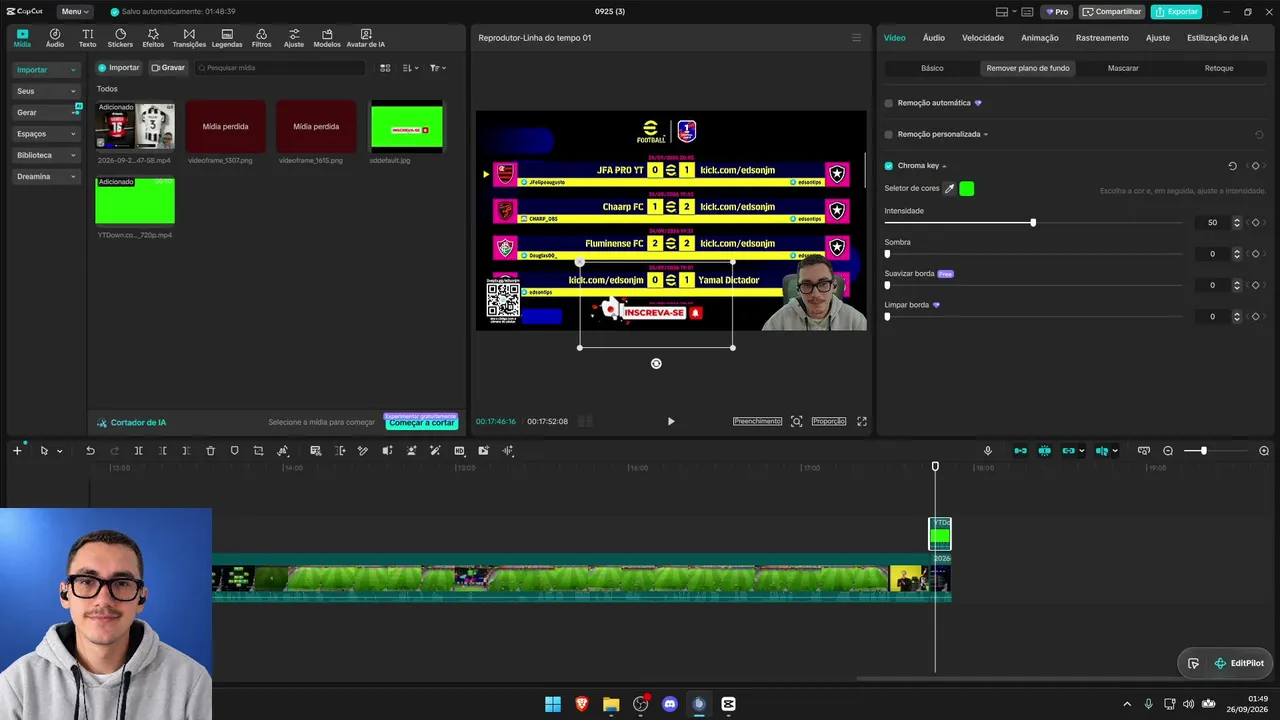Play the preview video
The width and height of the screenshot is (1280, 720).
pos(671,421)
